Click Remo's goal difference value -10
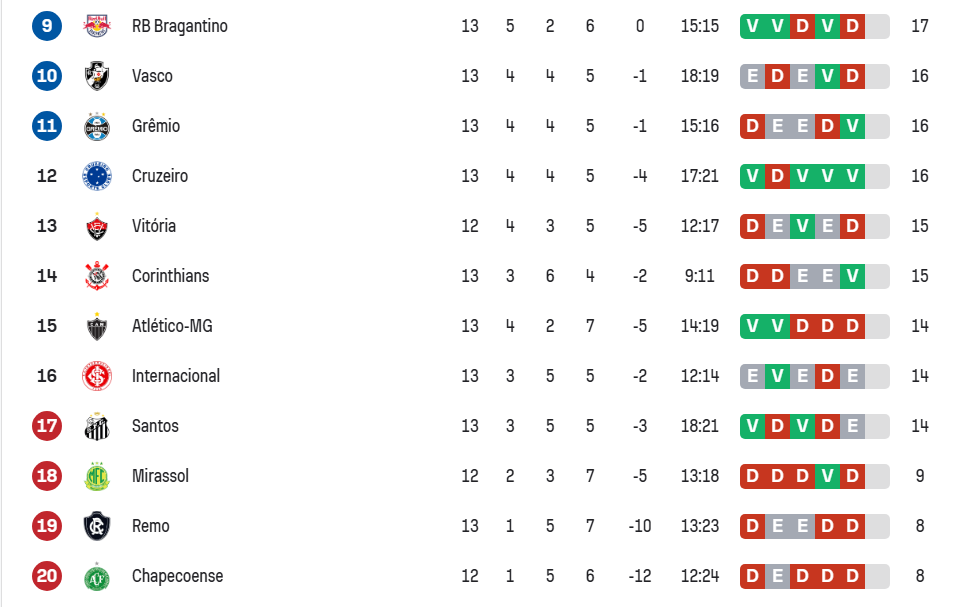This screenshot has height=607, width=957. pyautogui.click(x=640, y=526)
